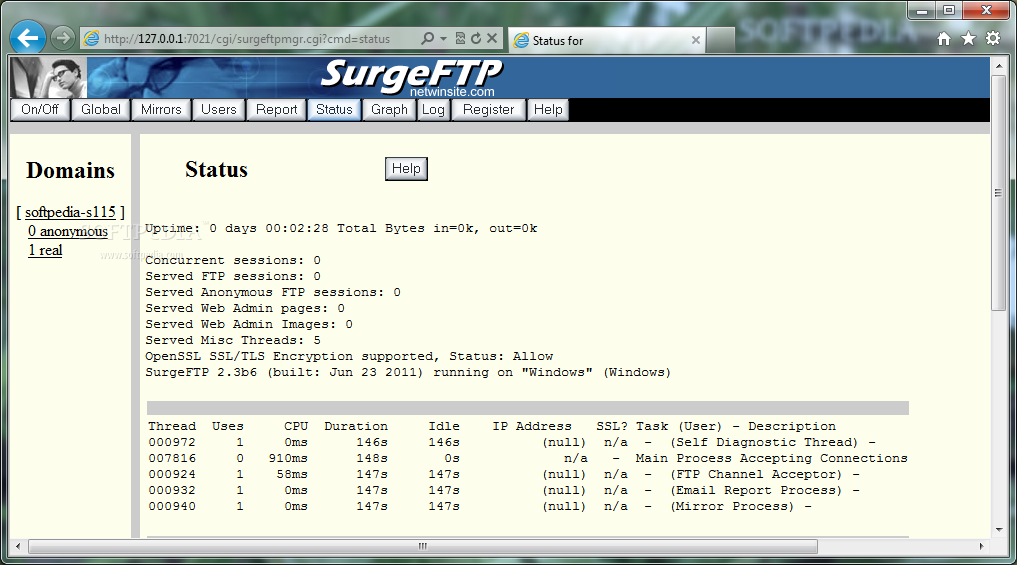
Task: Click thread ID 000972 in the table
Action: 172,442
